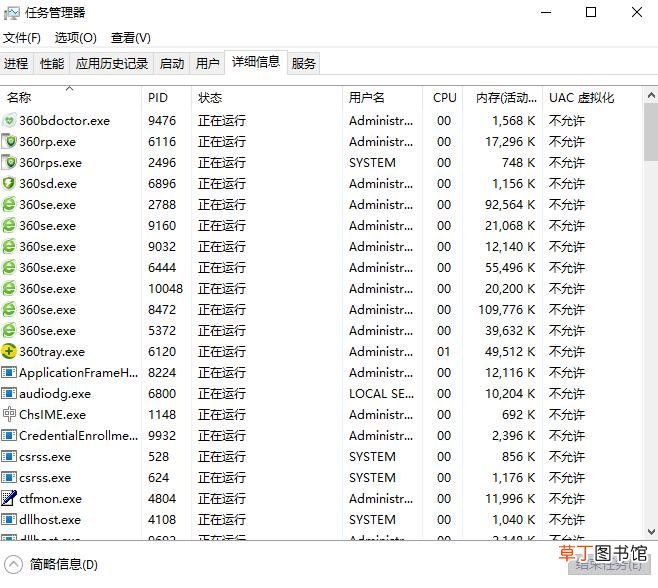Click CPU value 01 for 360tray.exe
658x588 pixels.
coord(444,352)
